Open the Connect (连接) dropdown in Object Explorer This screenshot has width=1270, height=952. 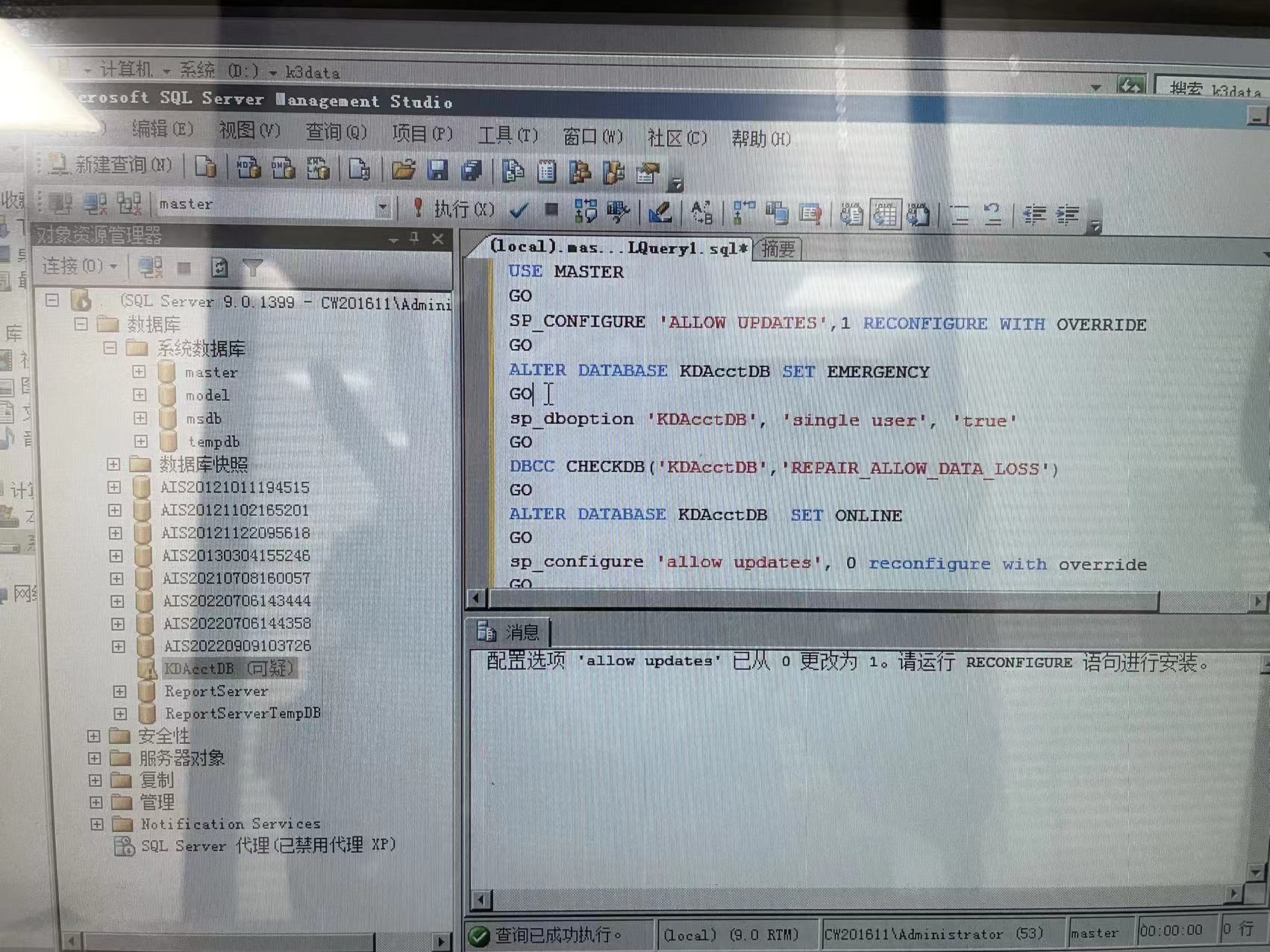coord(79,266)
